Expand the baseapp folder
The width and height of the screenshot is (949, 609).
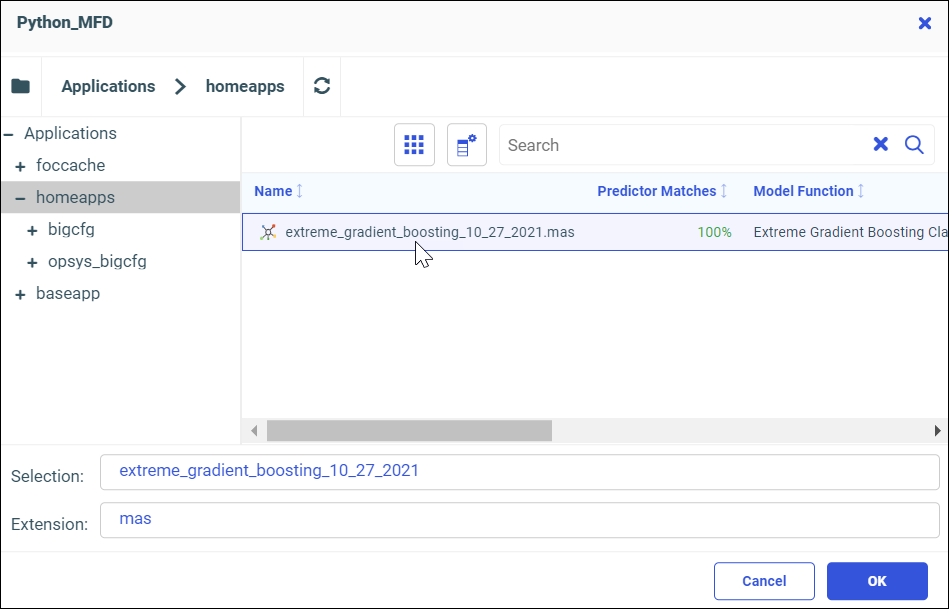[x=20, y=294]
